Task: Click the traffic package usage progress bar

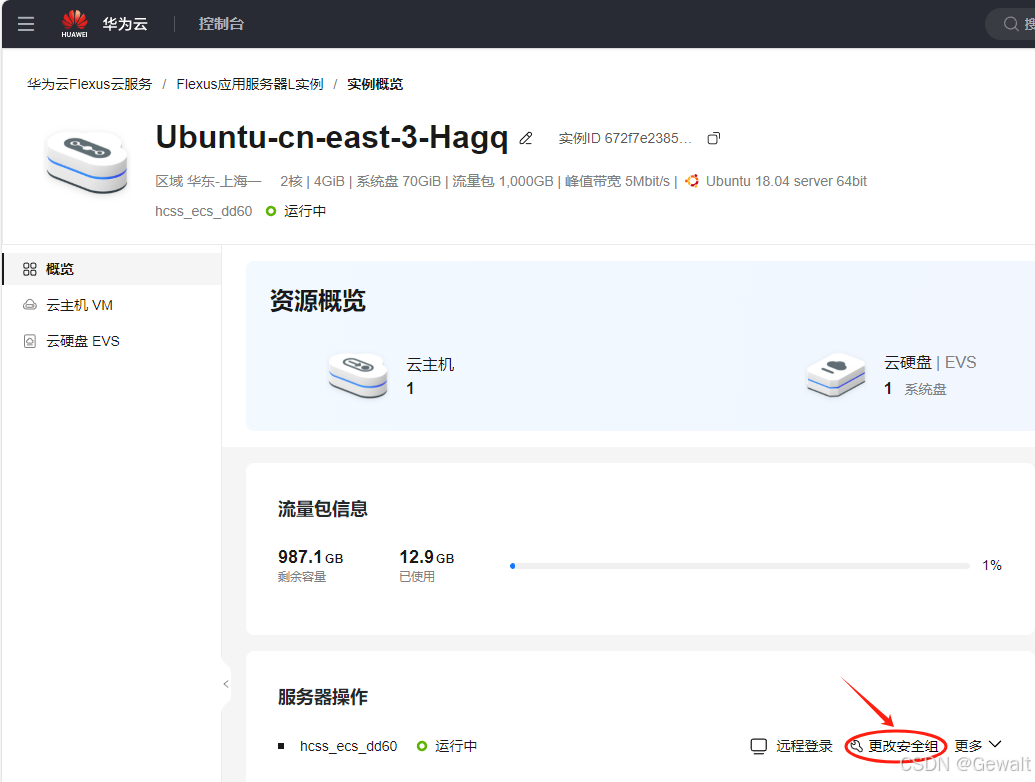Action: point(739,566)
